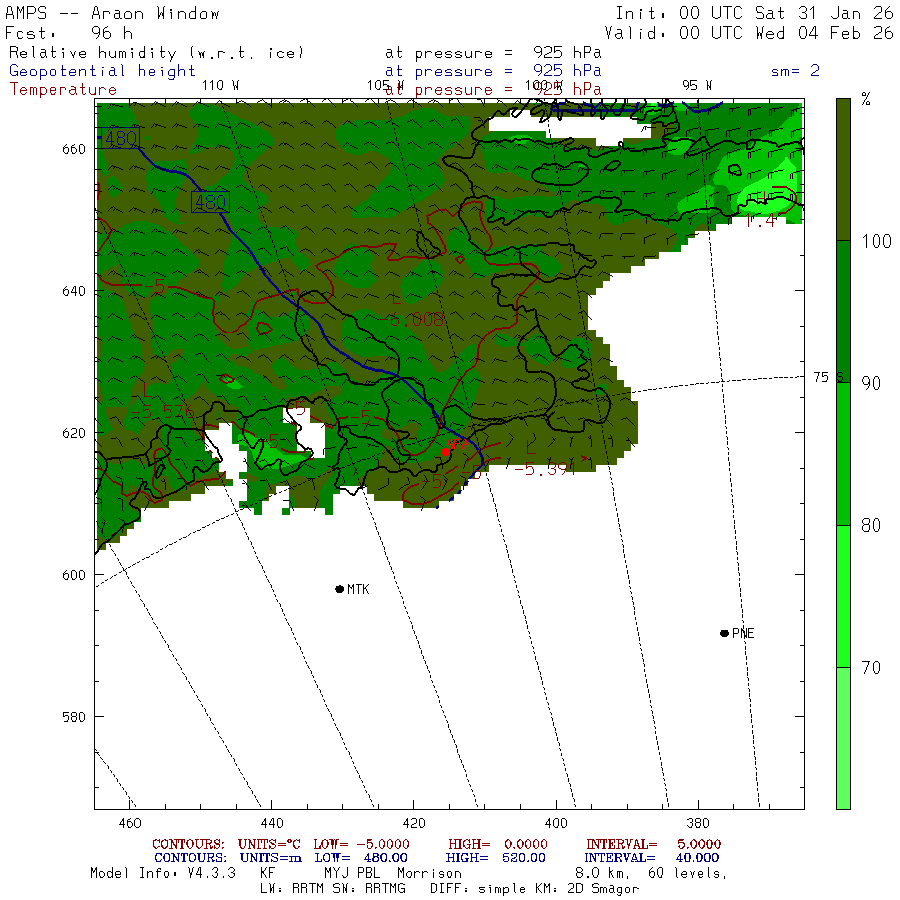Screen dimensions: 900x900
Task: Click the colorbar segment between 90 and 100
Action: 843,312
